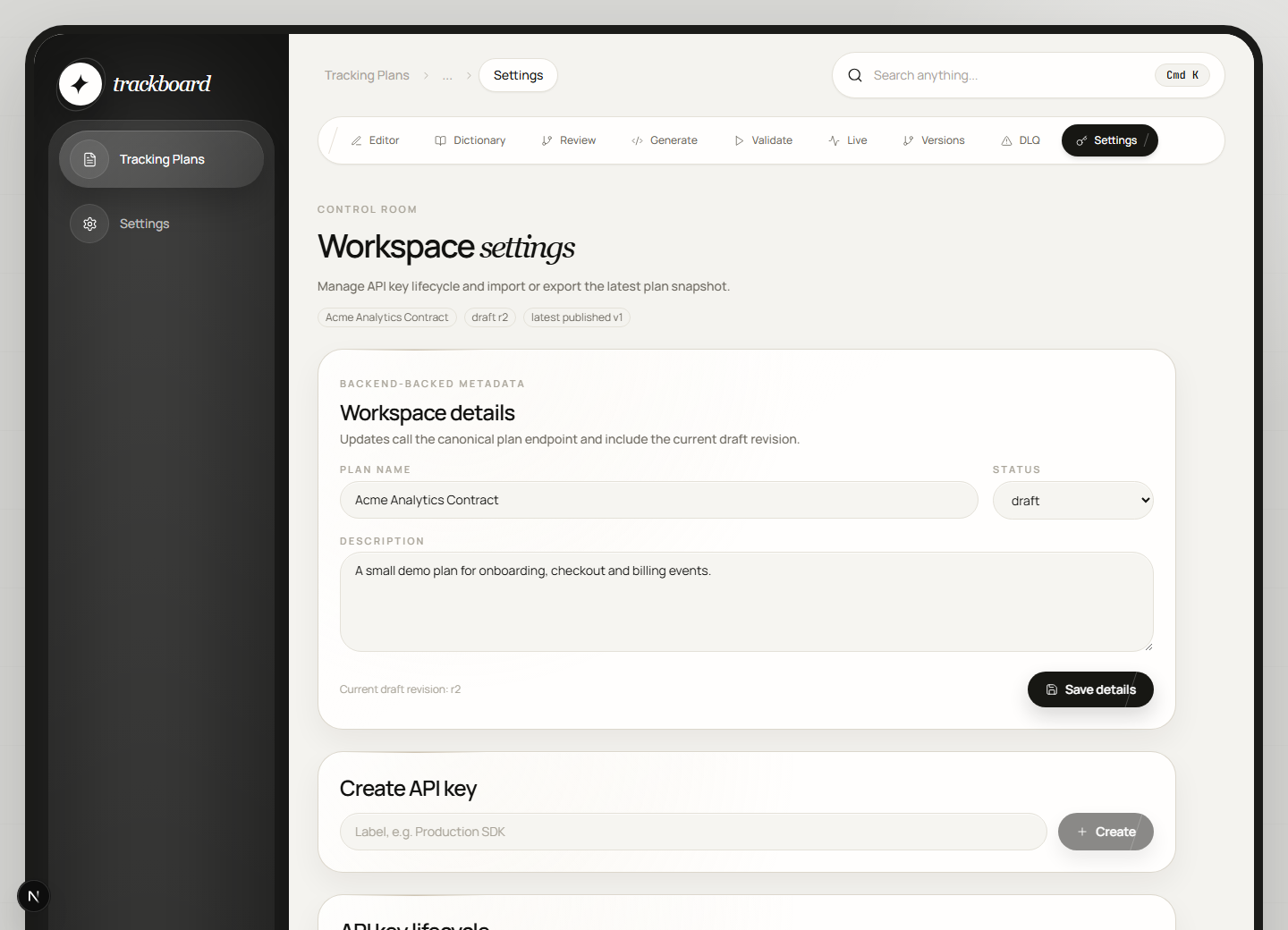Screen dimensions: 1288x930
Task: Switch to the DLQ tab
Action: 1021,140
